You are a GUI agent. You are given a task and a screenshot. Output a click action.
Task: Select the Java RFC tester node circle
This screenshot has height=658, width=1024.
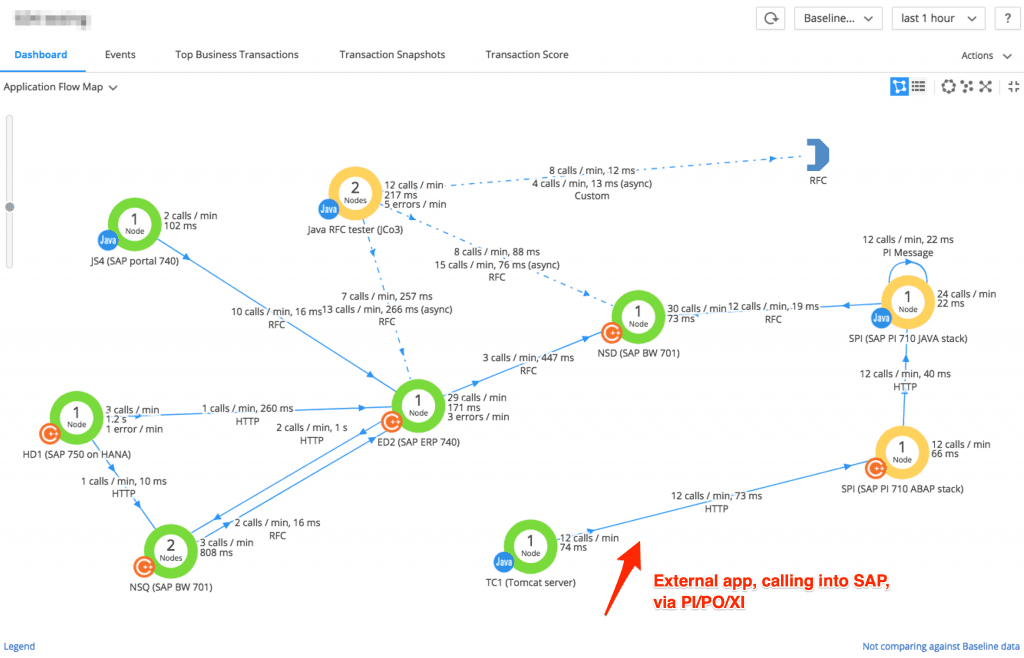[x=357, y=193]
